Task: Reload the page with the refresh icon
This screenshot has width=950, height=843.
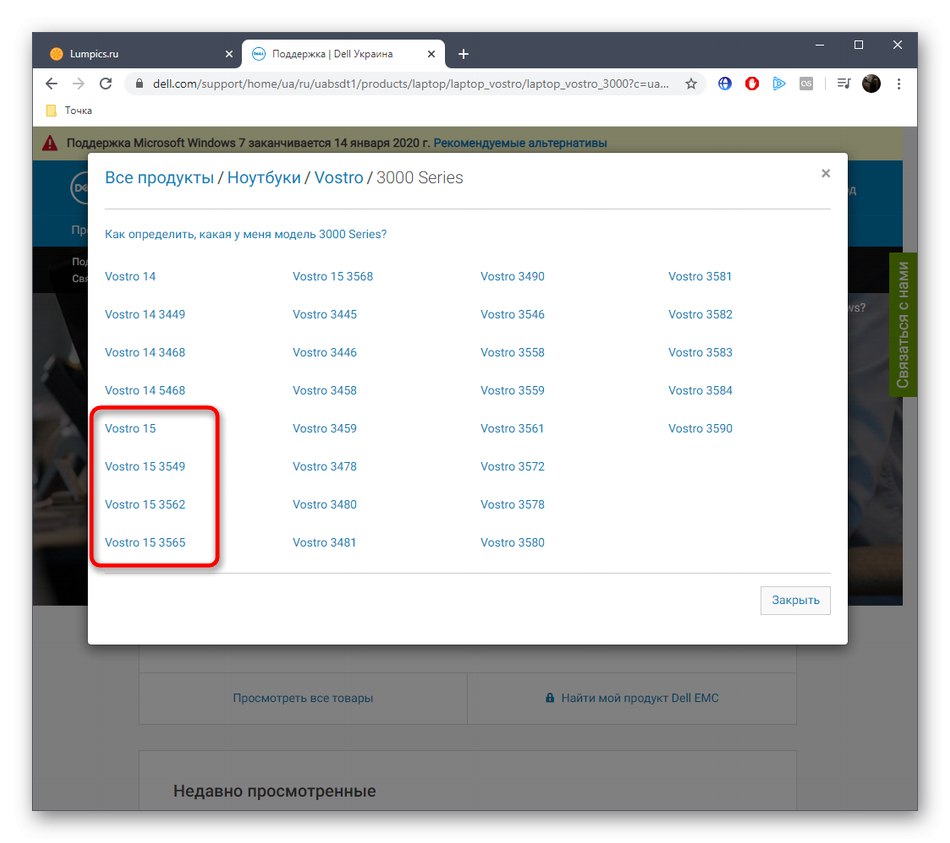Action: (x=106, y=84)
